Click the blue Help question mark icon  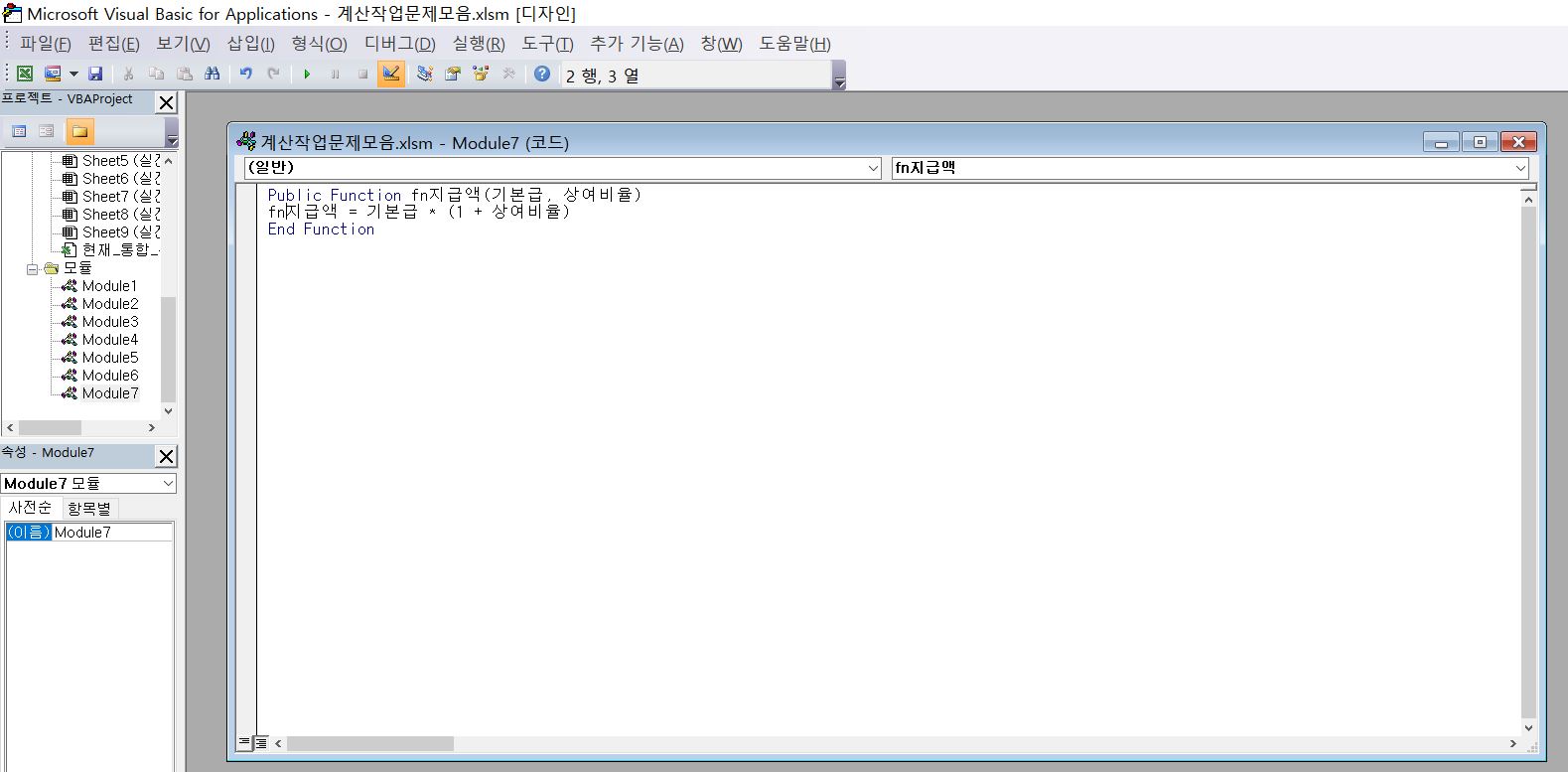(x=541, y=75)
